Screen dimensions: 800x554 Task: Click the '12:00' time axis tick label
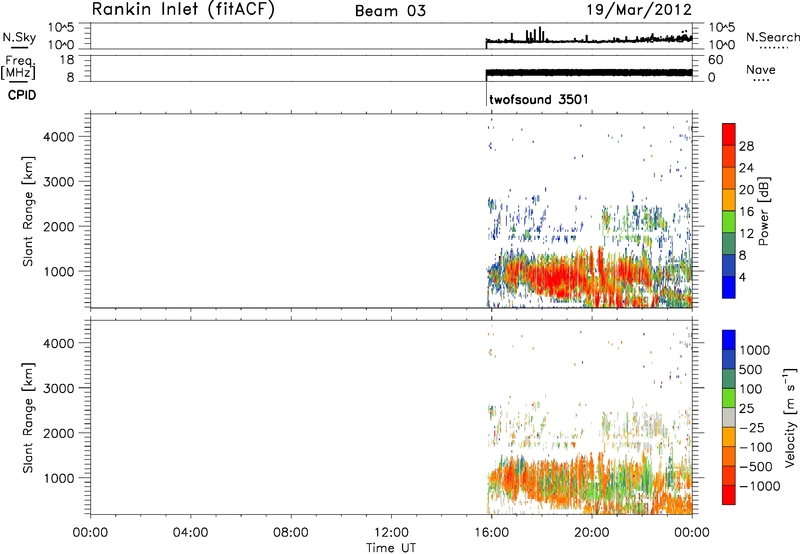(x=391, y=533)
